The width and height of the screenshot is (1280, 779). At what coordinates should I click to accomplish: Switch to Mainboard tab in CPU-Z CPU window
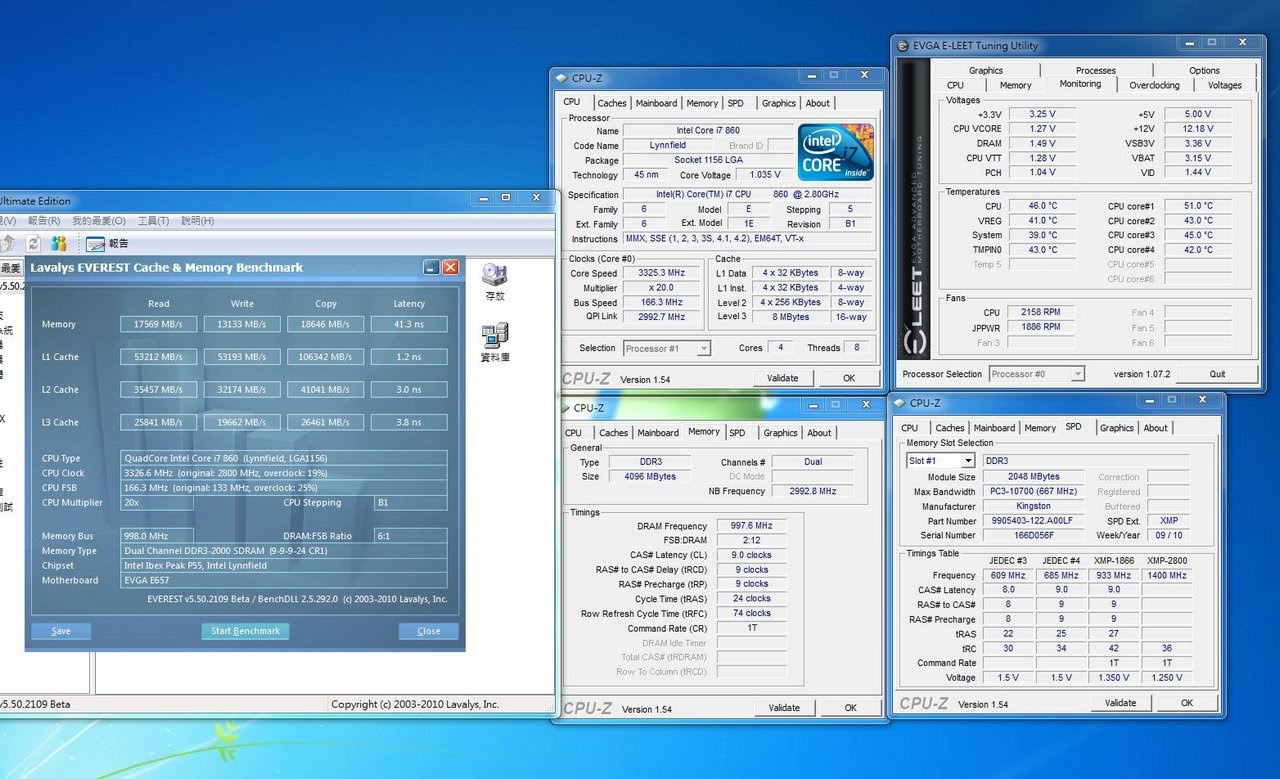656,103
